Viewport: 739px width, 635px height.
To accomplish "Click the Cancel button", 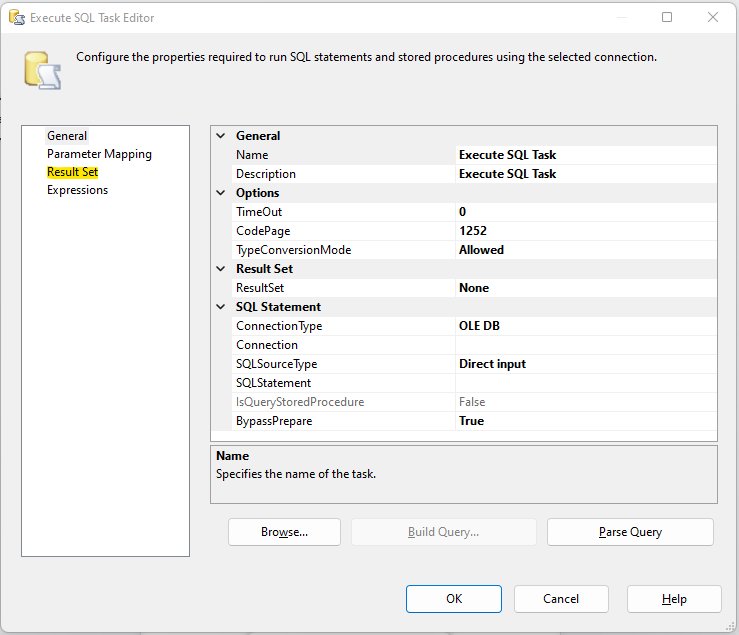I will click(561, 599).
